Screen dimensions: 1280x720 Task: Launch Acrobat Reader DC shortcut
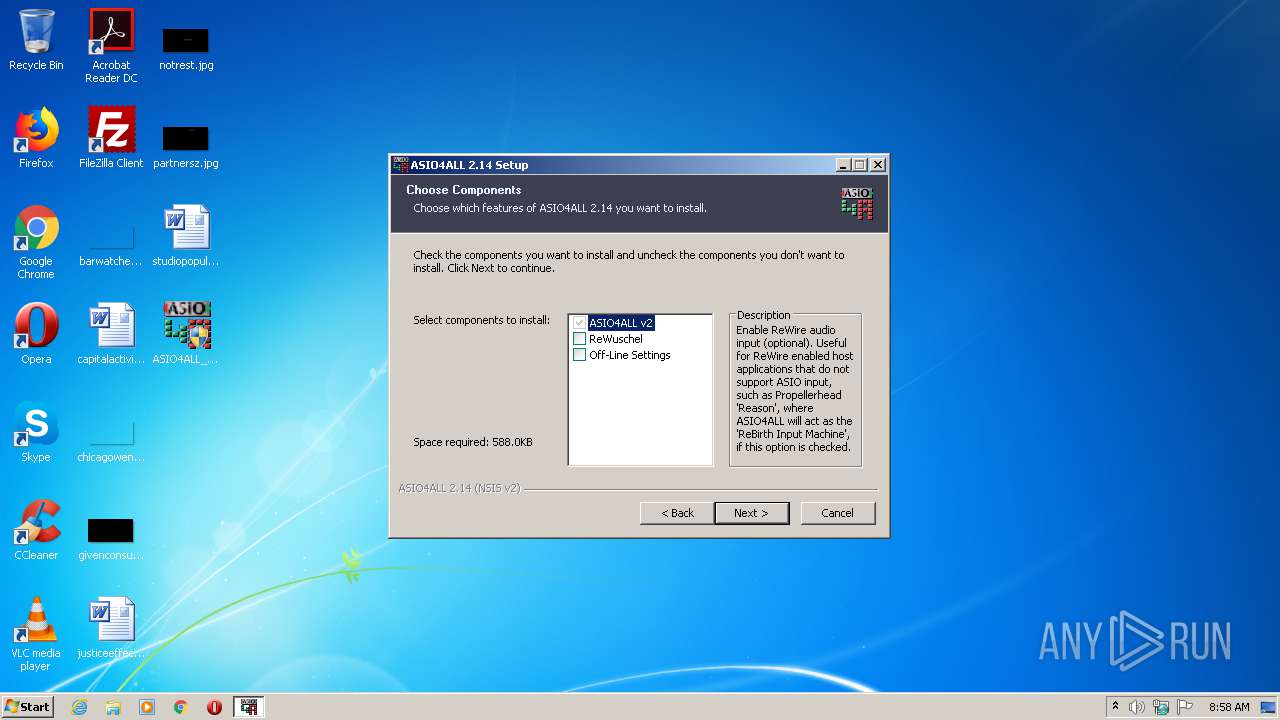tap(111, 45)
